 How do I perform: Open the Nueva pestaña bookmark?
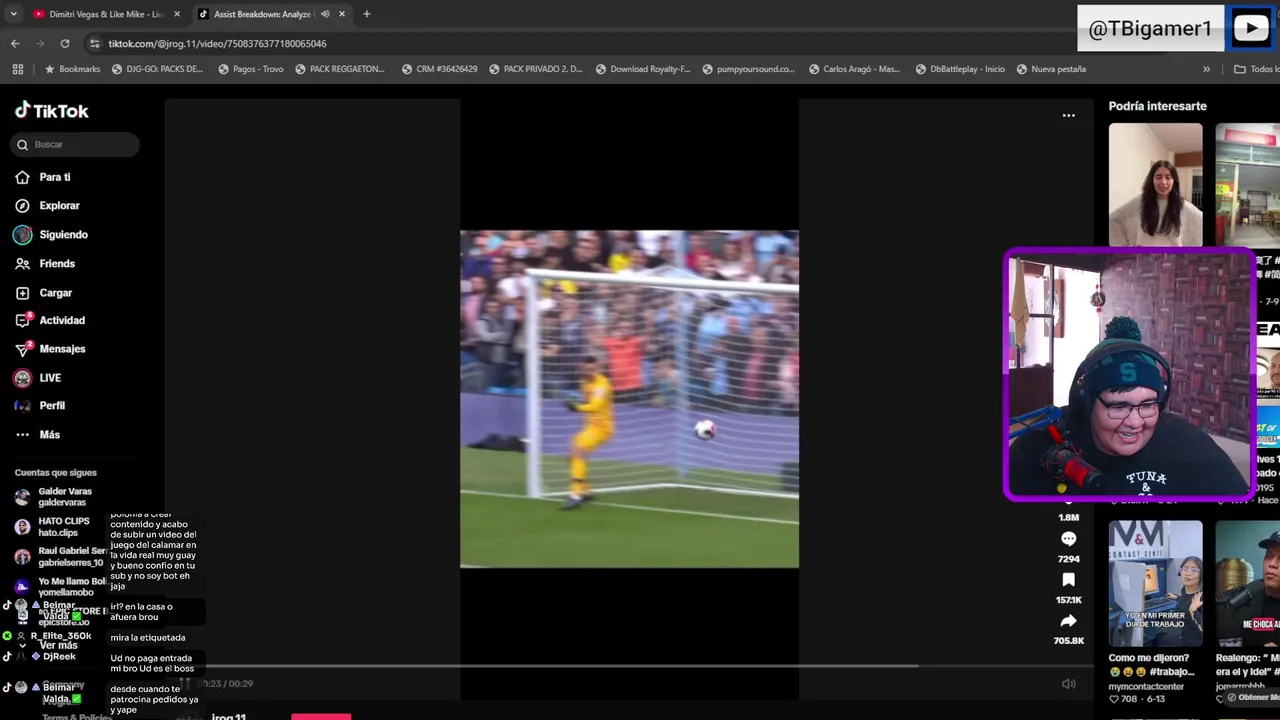(x=1051, y=69)
